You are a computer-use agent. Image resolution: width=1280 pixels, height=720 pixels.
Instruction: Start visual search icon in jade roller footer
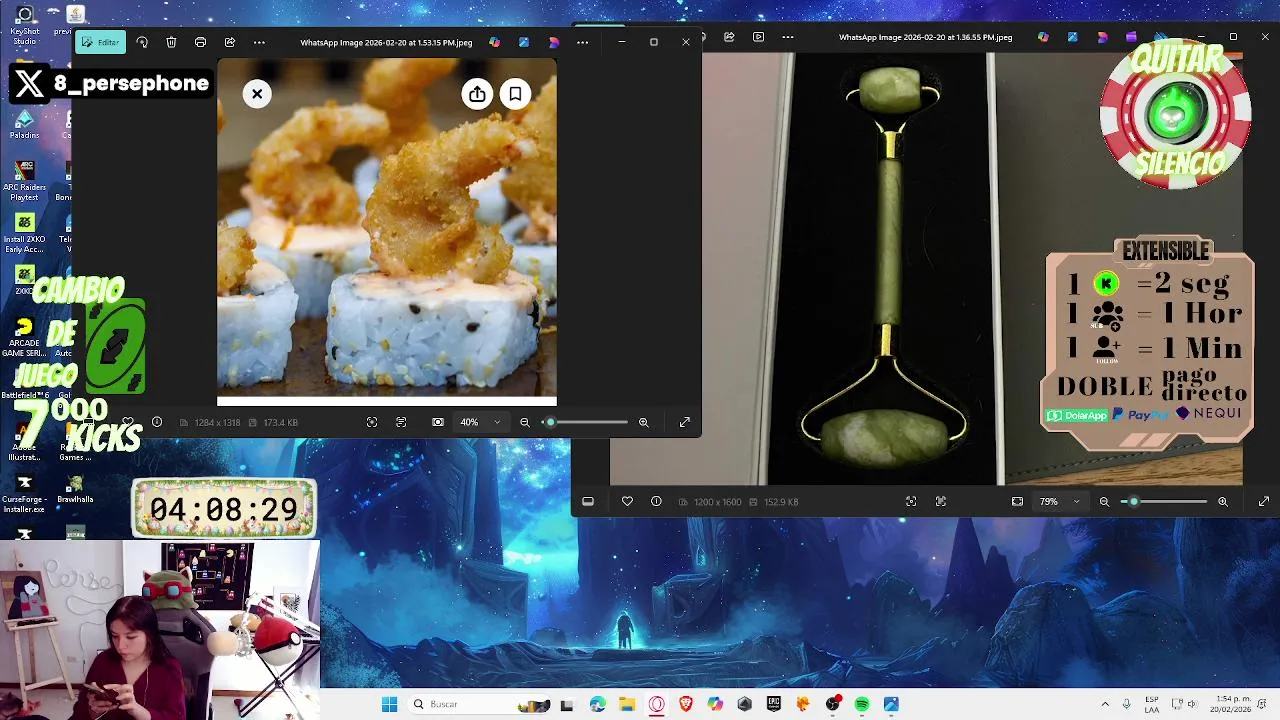point(911,501)
